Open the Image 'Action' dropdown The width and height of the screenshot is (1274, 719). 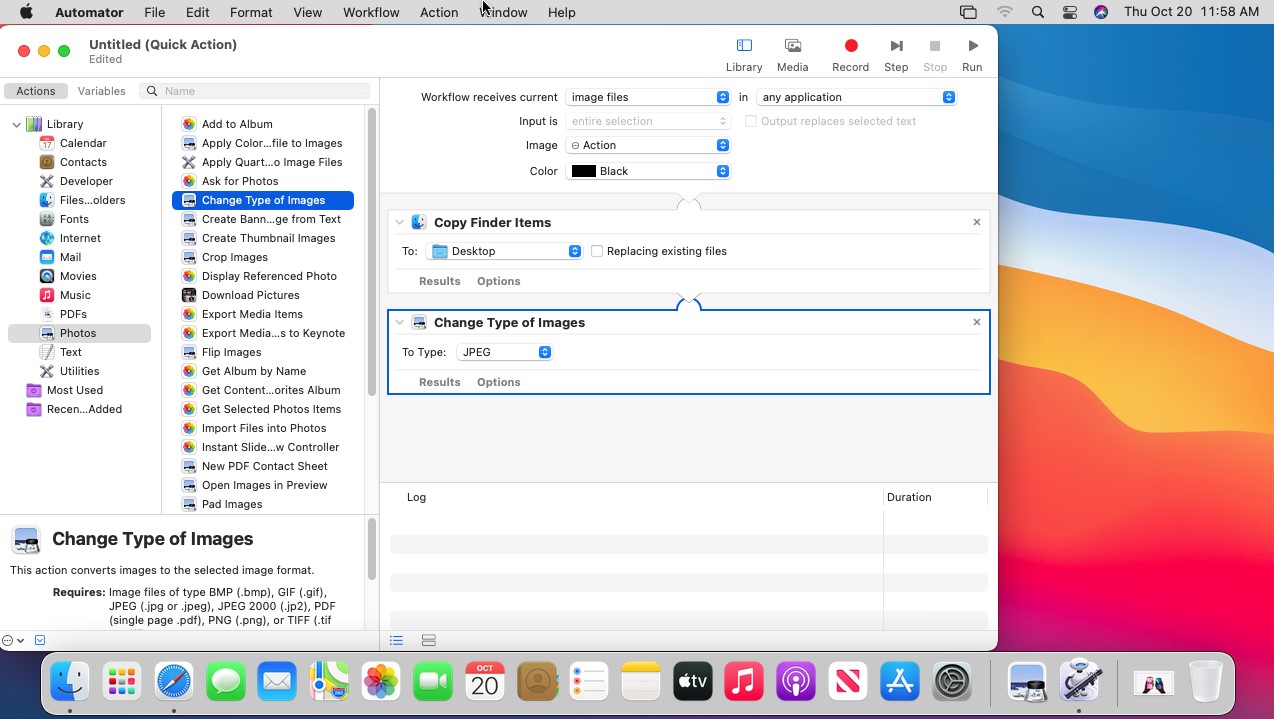click(x=648, y=145)
